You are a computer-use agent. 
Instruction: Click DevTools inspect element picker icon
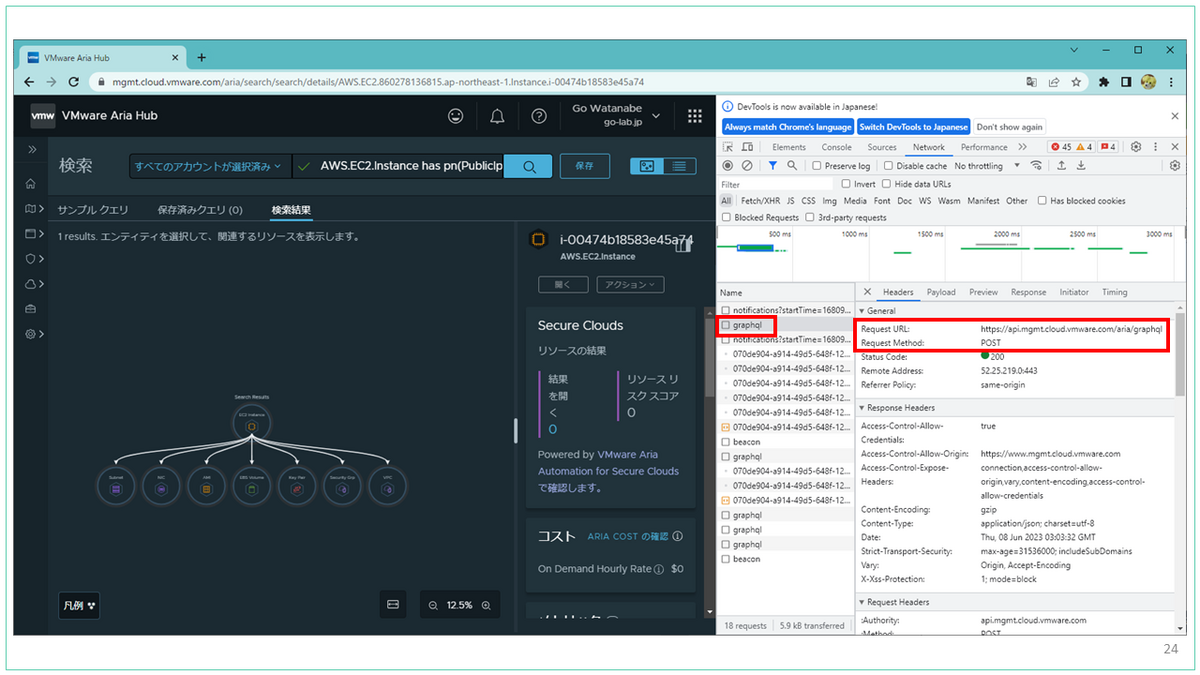click(728, 147)
